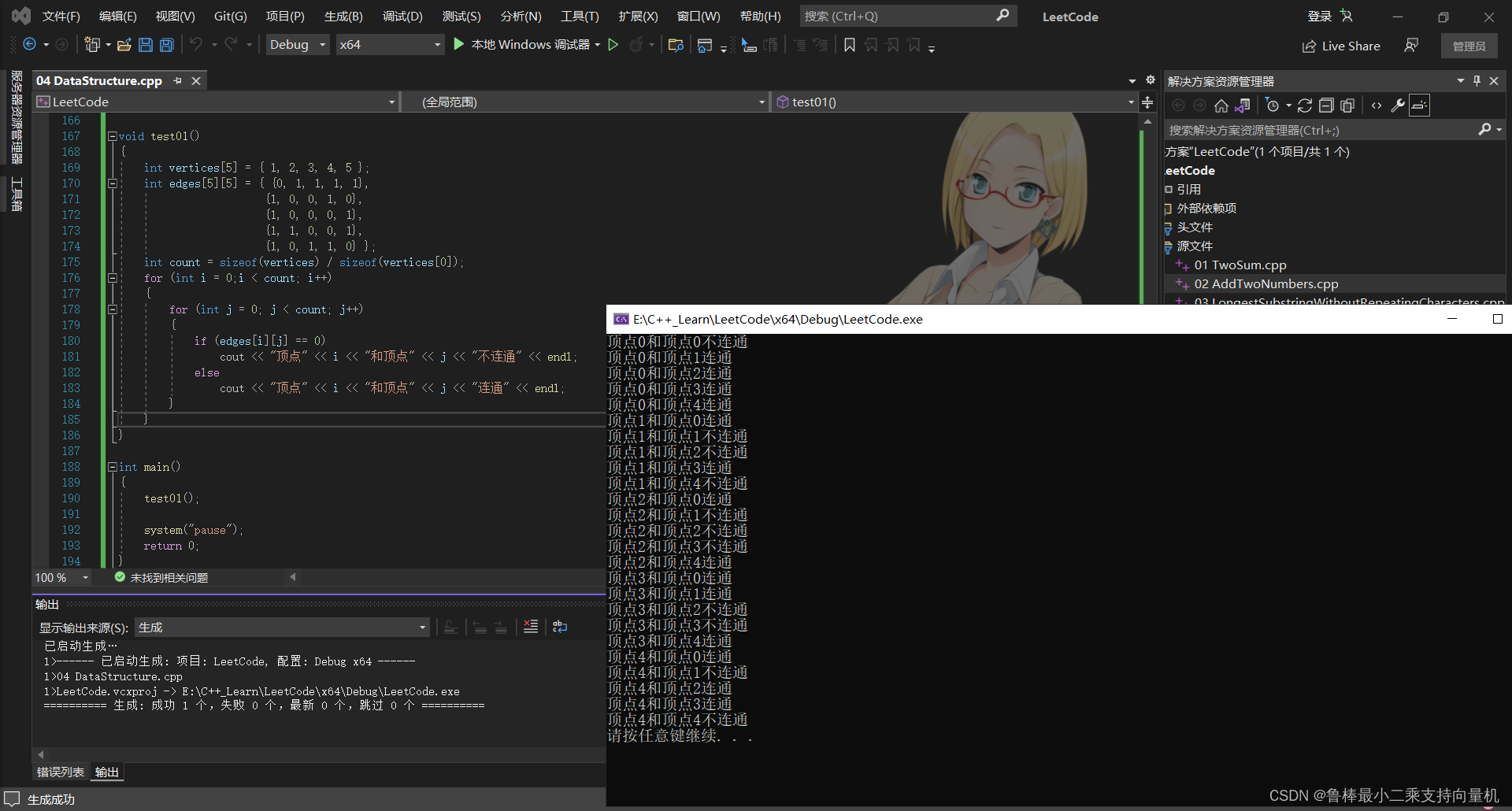
Task: Click the Find in Files folder icon
Action: 676,45
